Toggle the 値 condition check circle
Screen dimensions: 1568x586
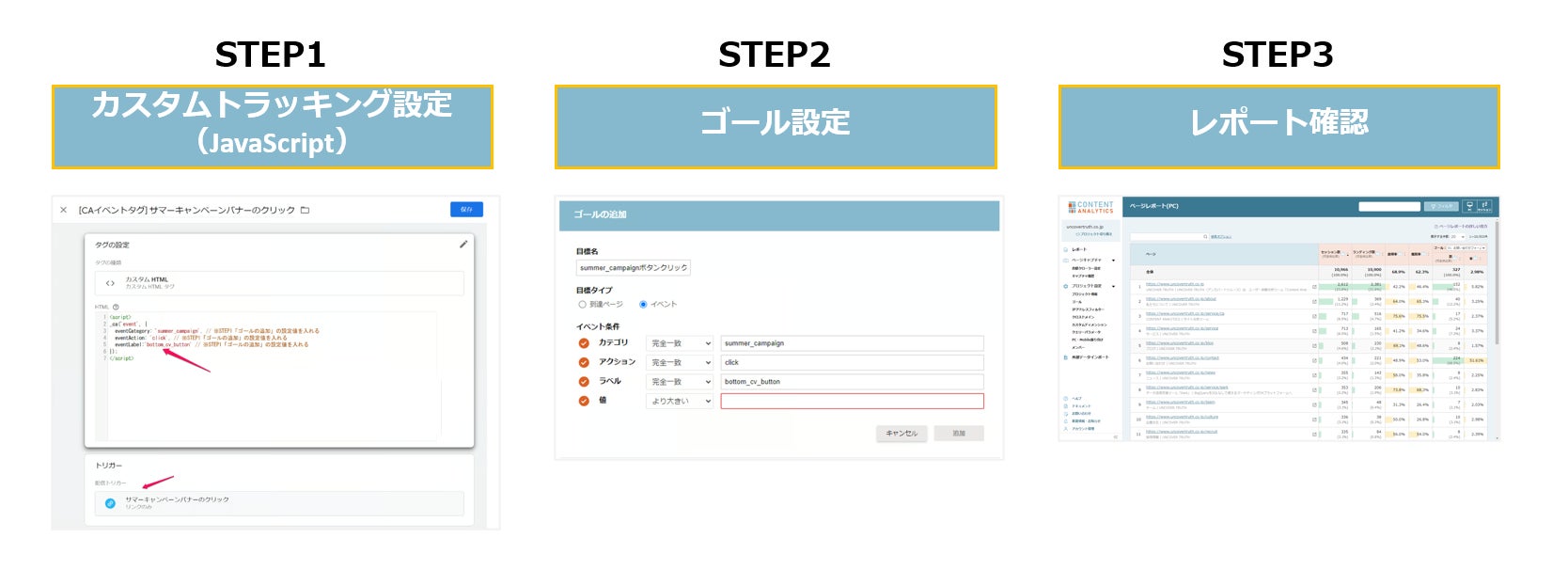584,401
